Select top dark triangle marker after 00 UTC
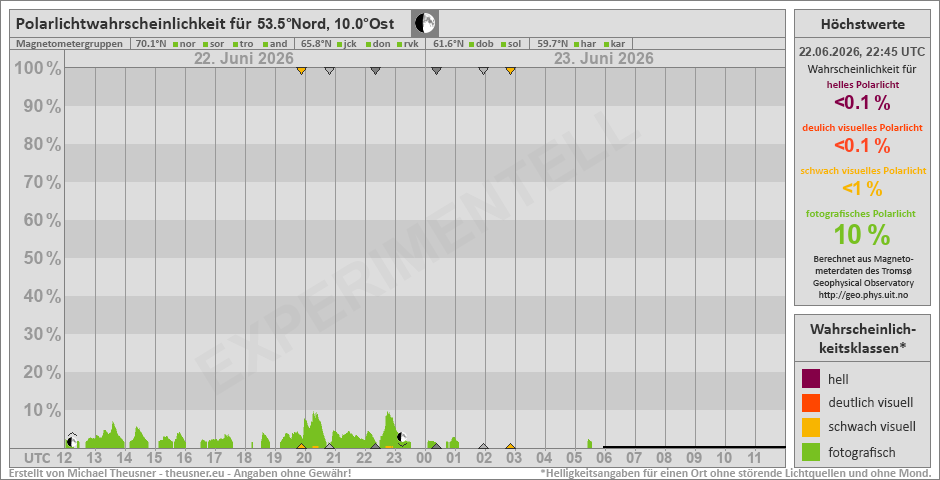The image size is (940, 480). 436,71
